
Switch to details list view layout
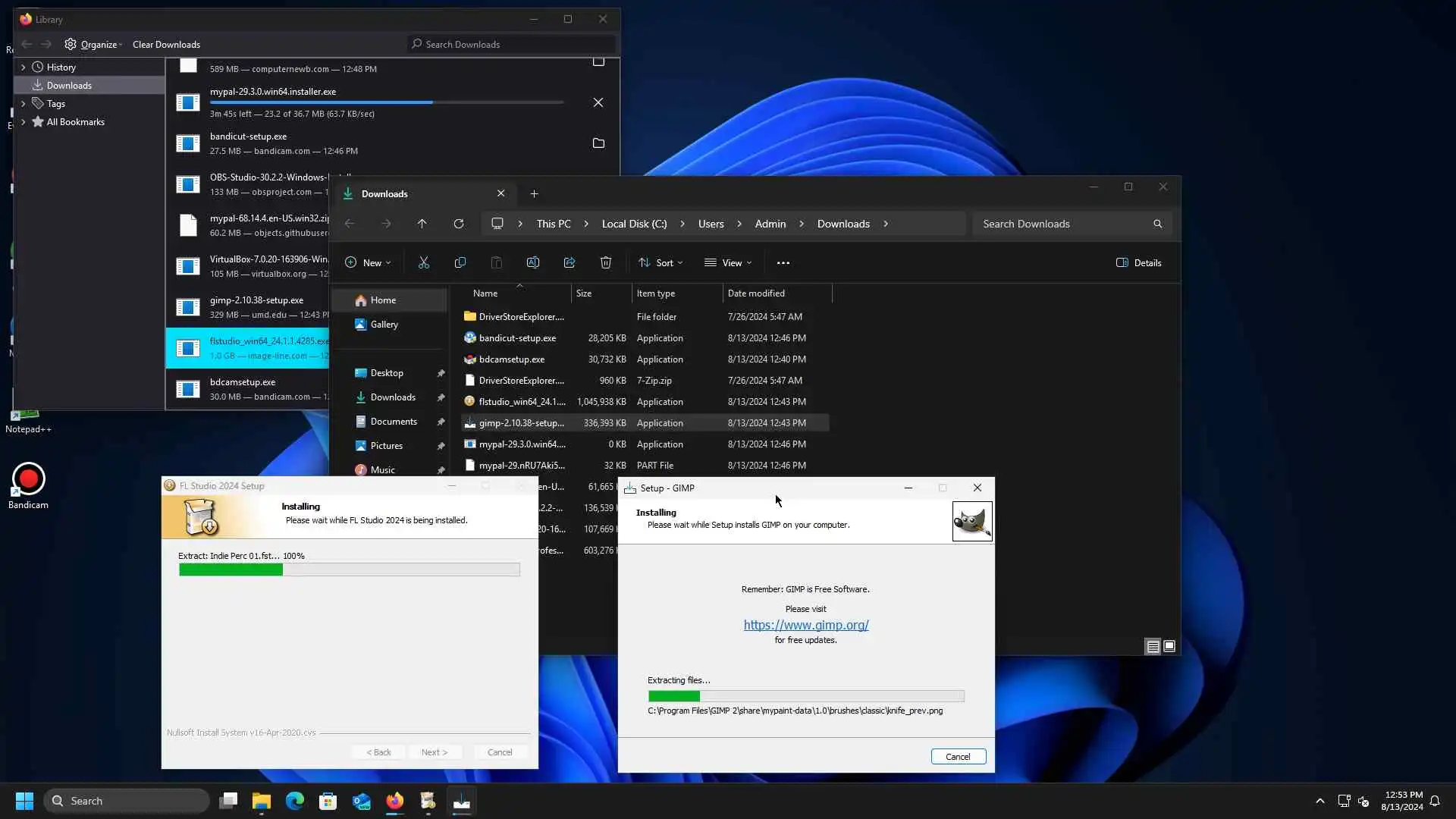[x=1153, y=646]
